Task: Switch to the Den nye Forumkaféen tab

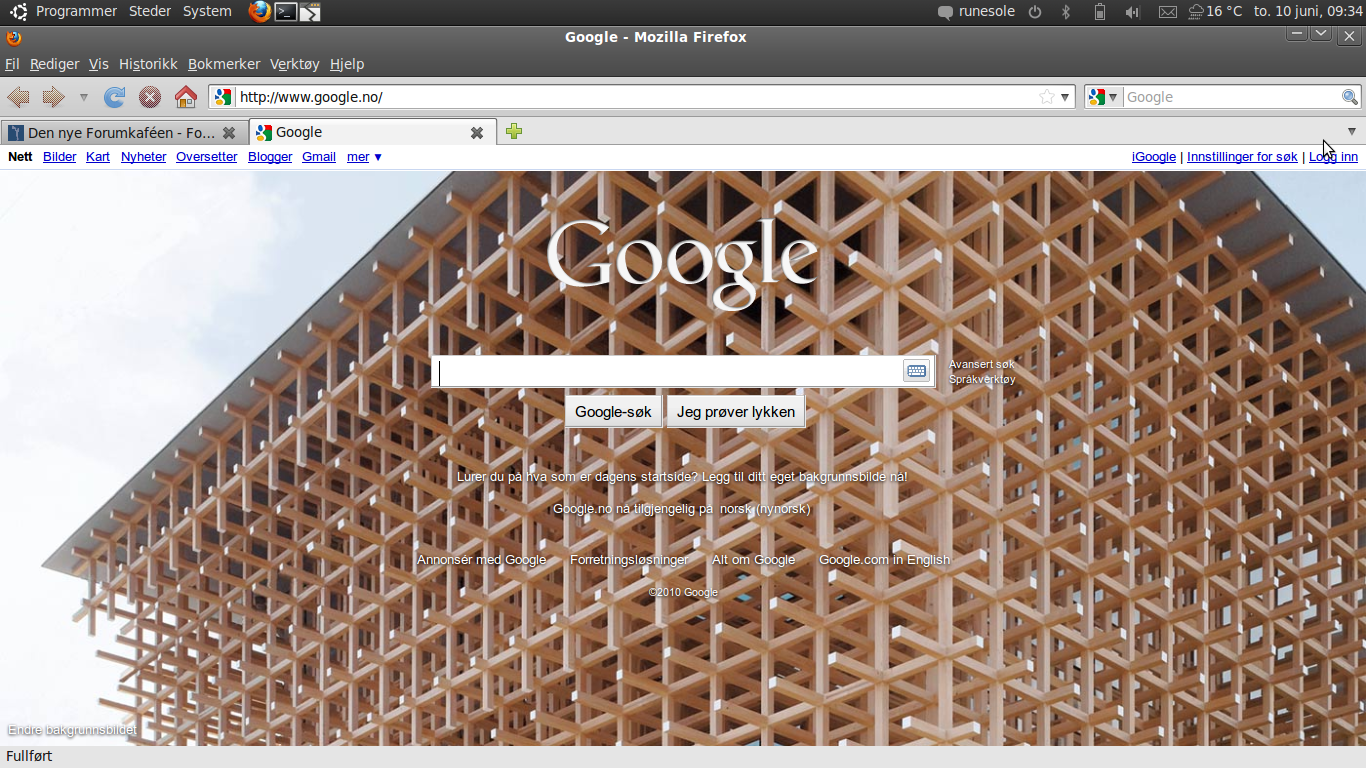Action: click(x=121, y=132)
